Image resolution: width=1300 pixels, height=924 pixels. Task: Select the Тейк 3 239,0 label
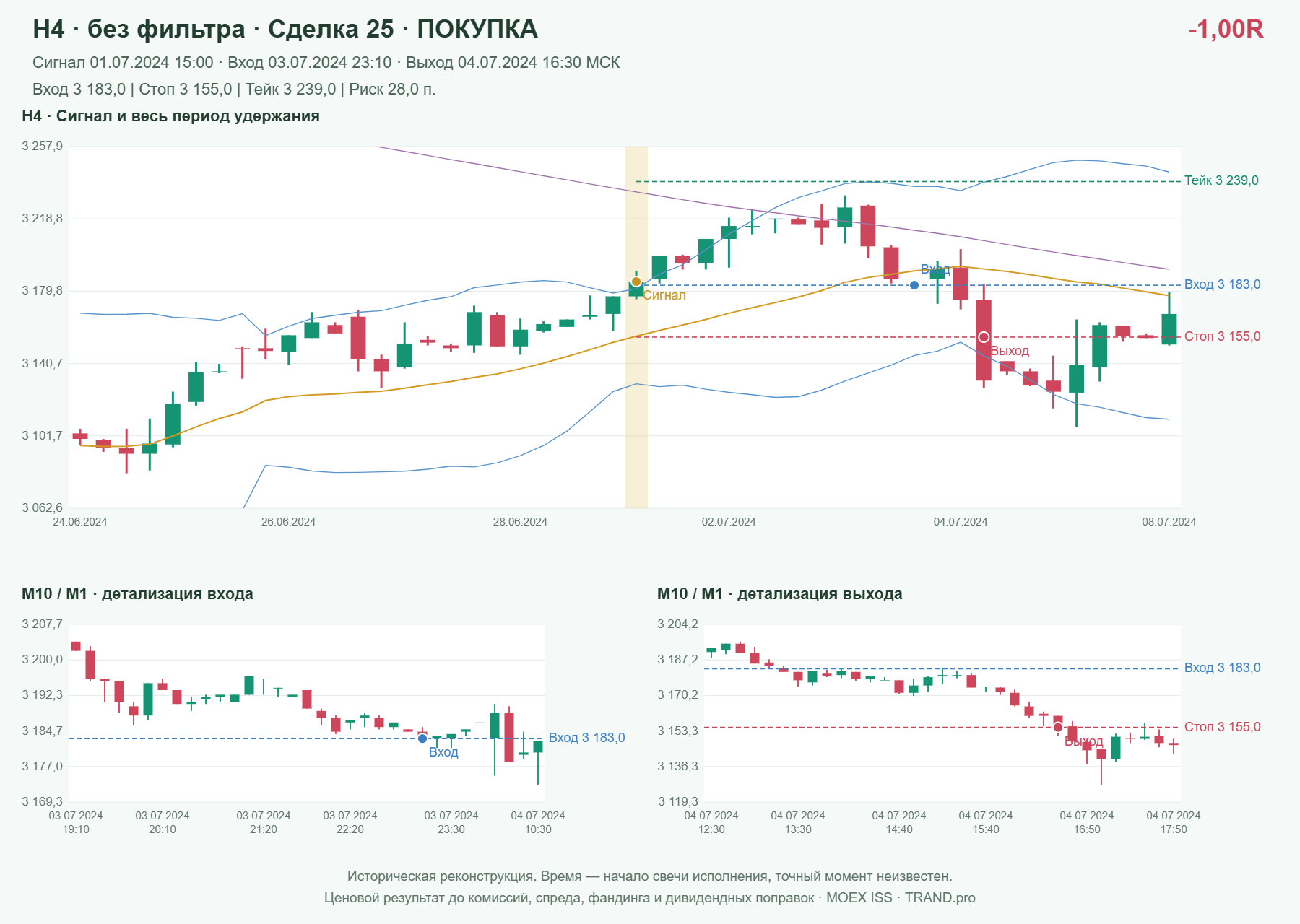tap(1221, 180)
